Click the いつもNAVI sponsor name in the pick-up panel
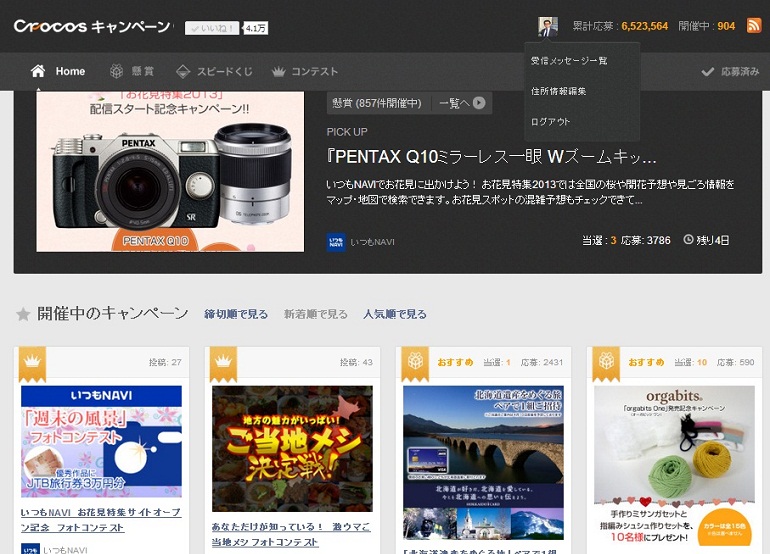 point(372,242)
